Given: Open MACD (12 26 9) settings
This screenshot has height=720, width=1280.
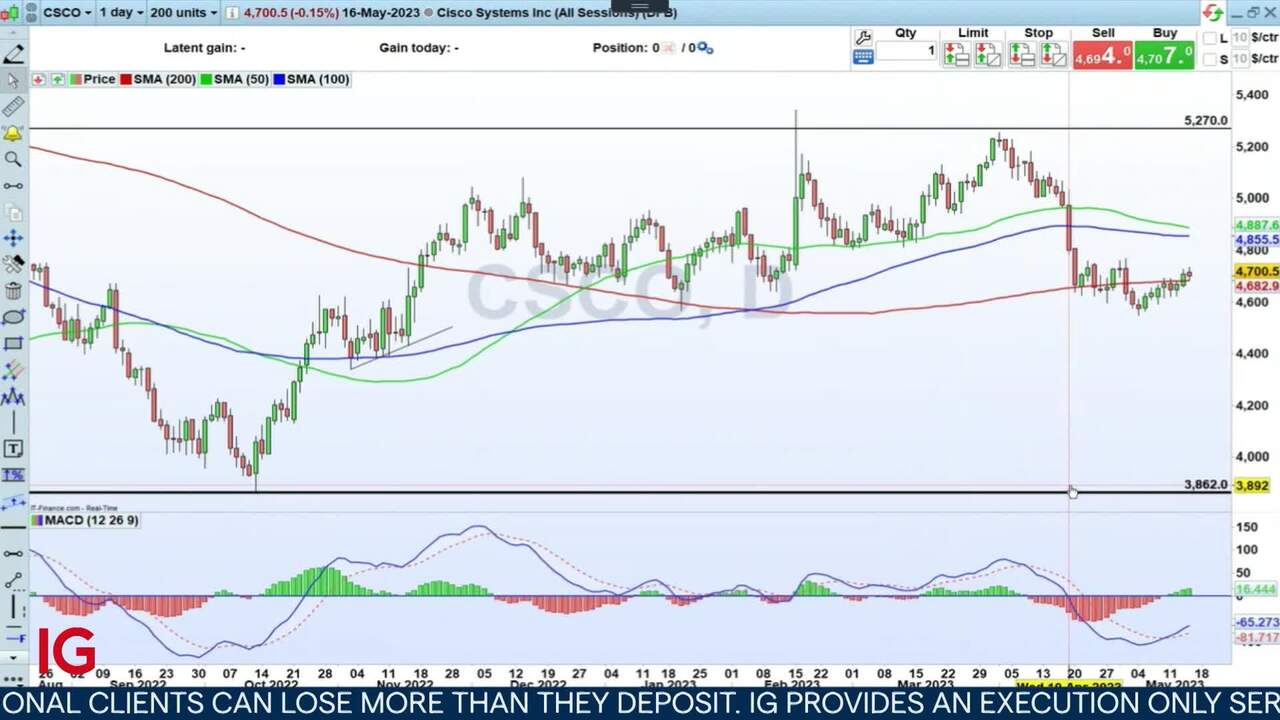Looking at the screenshot, I should coord(85,520).
